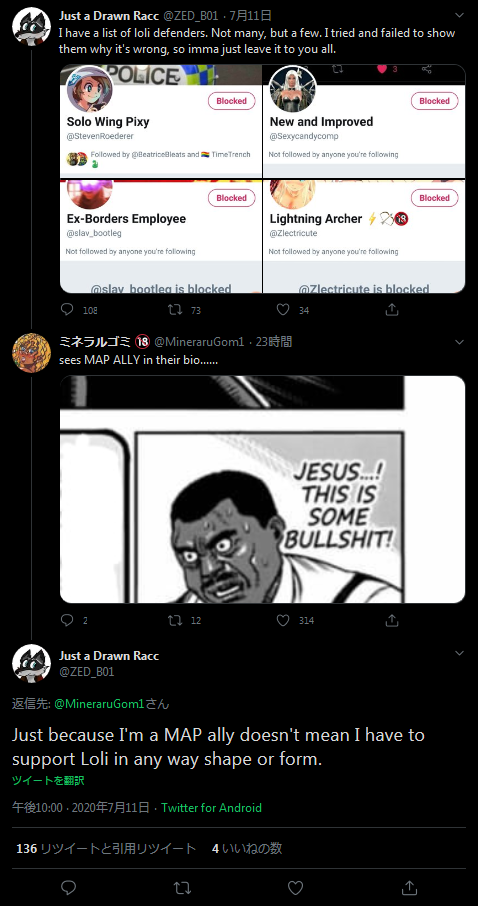Retweet the first tweet with 73 retweets

175,310
